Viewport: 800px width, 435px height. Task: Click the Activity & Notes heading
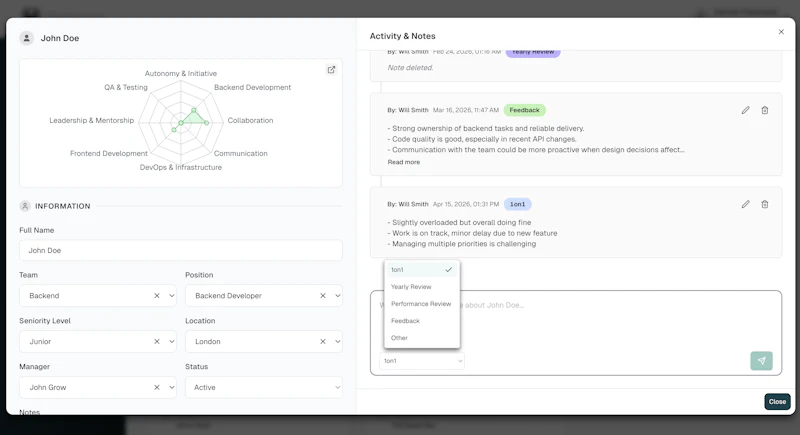coord(403,36)
